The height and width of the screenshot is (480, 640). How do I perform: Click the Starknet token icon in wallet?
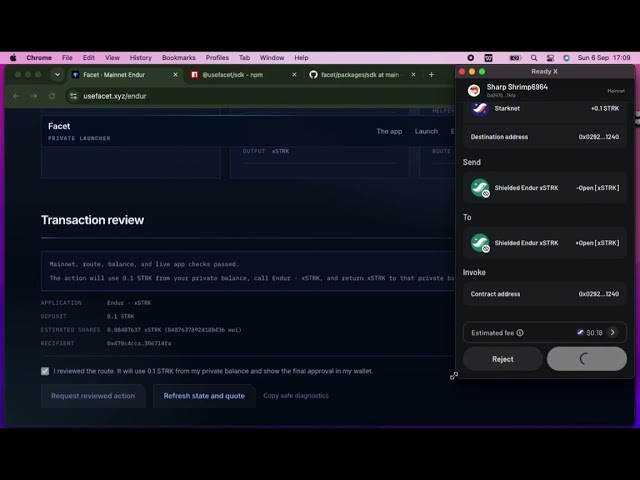click(480, 108)
